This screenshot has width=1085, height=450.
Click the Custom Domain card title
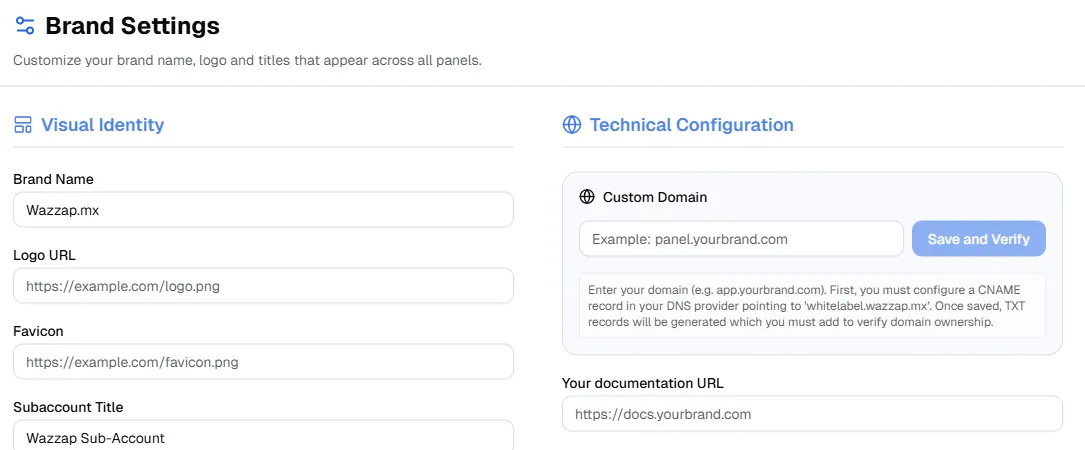click(655, 197)
